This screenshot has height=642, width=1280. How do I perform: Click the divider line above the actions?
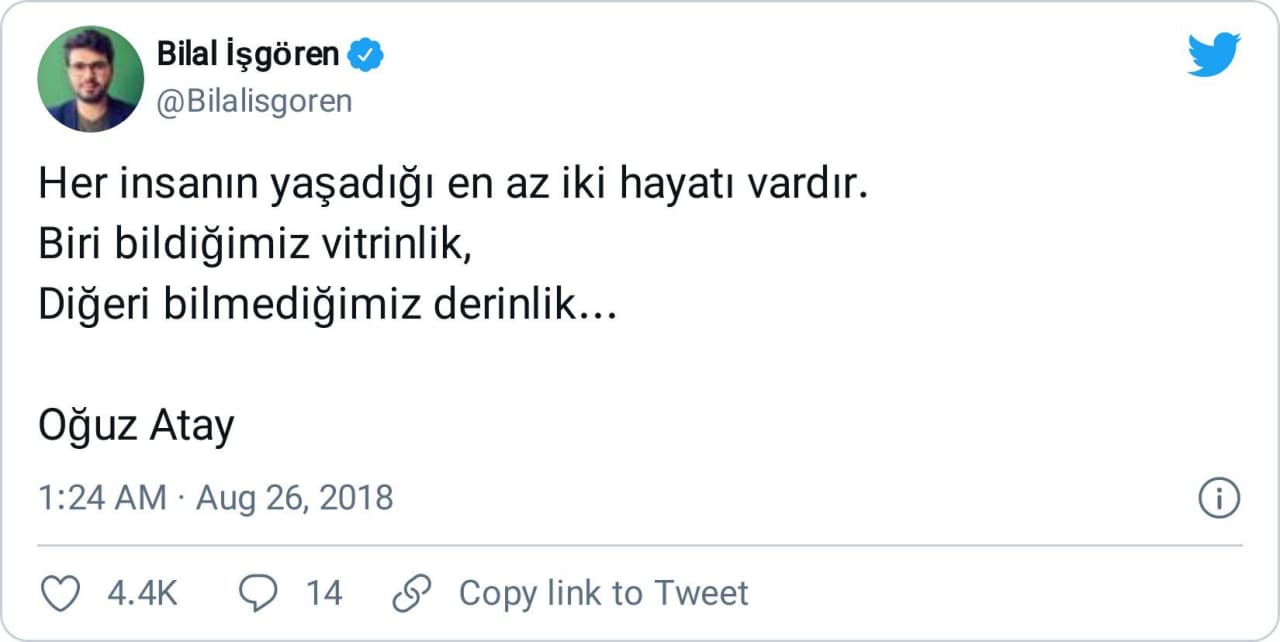pos(640,546)
